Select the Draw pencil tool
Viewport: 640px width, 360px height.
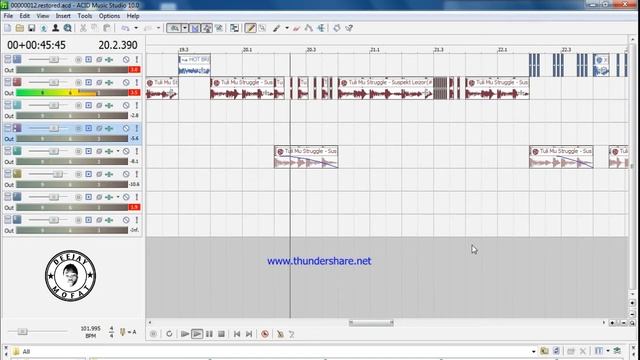pos(250,28)
